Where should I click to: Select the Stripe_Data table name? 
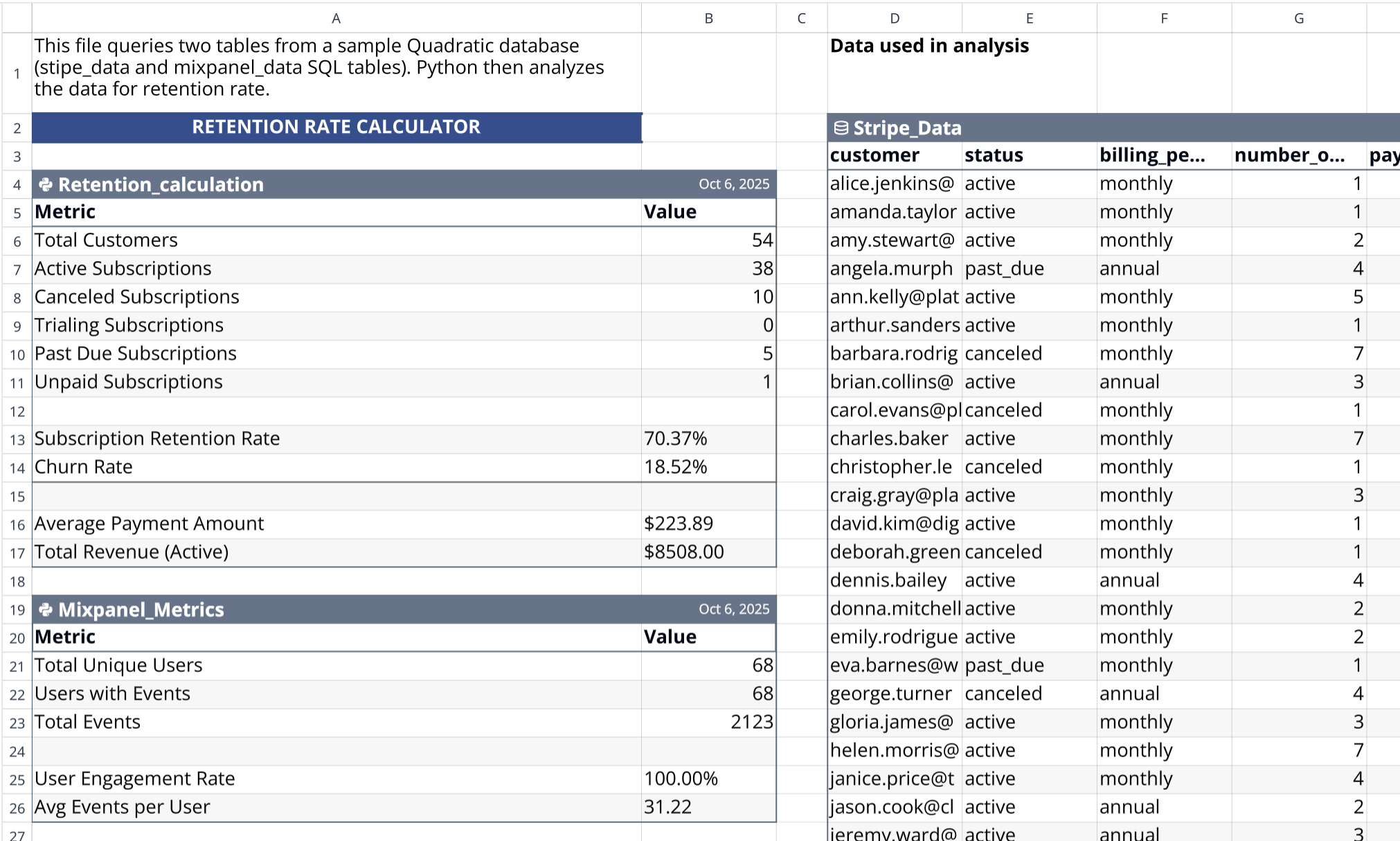coord(907,127)
